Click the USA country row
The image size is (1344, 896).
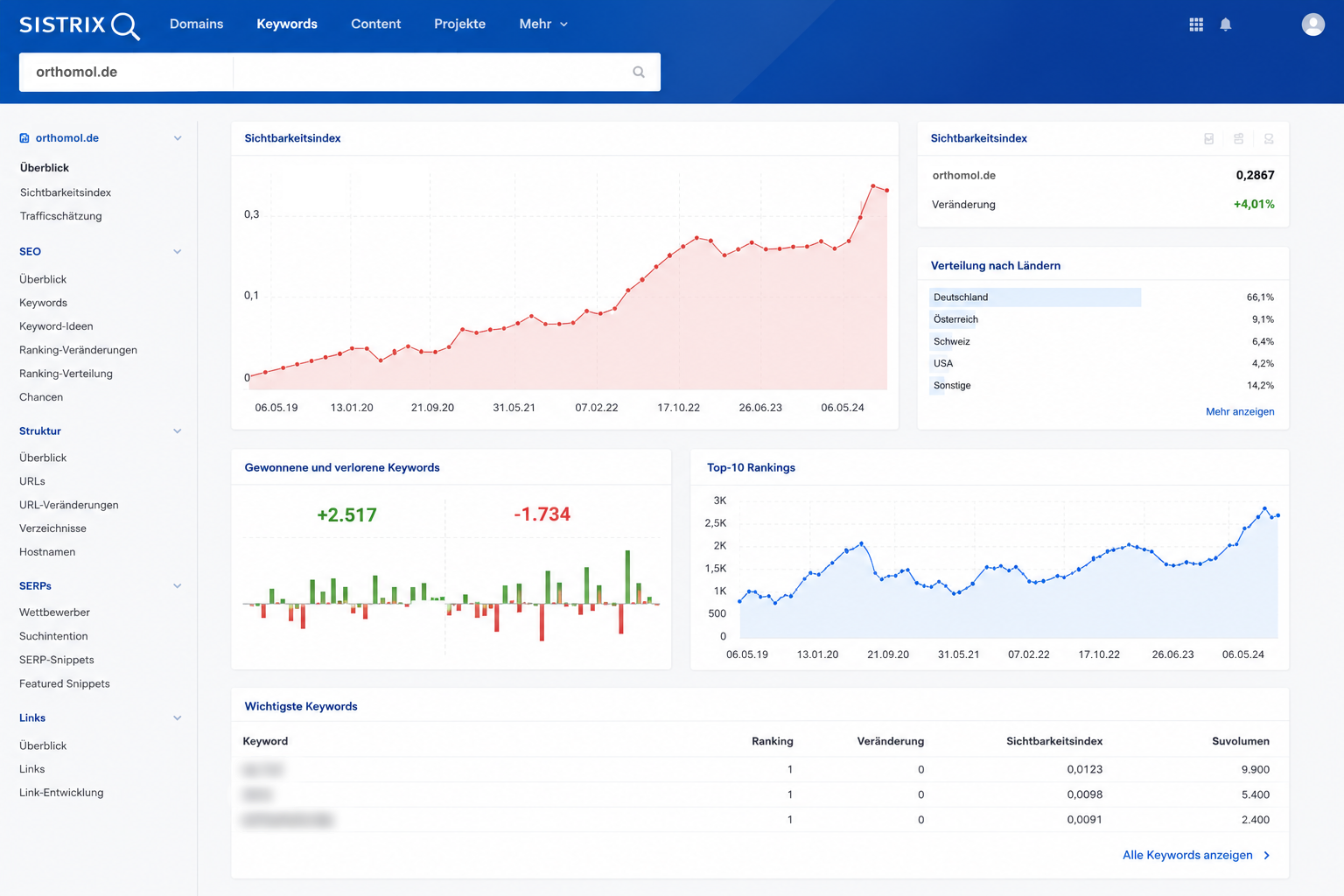[x=1102, y=363]
